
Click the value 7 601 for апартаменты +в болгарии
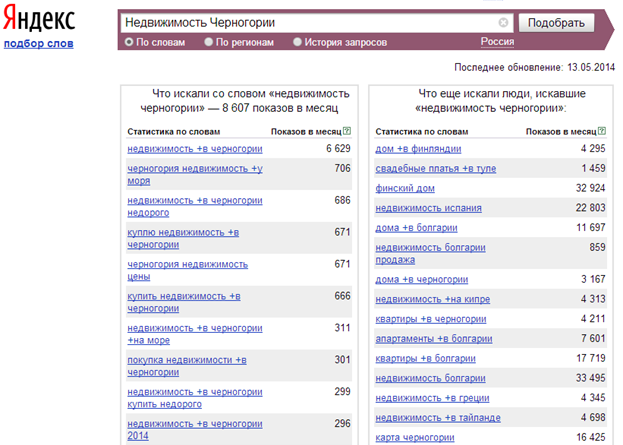tap(593, 339)
